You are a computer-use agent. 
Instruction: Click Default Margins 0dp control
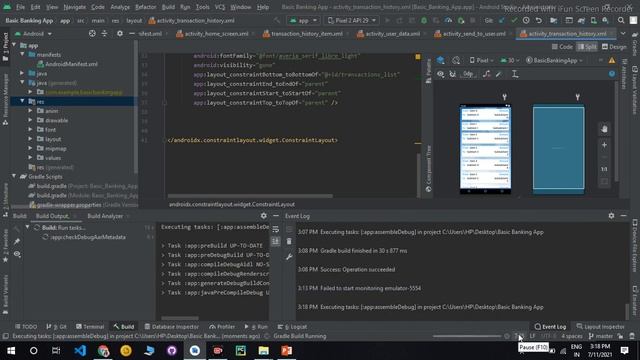point(468,74)
